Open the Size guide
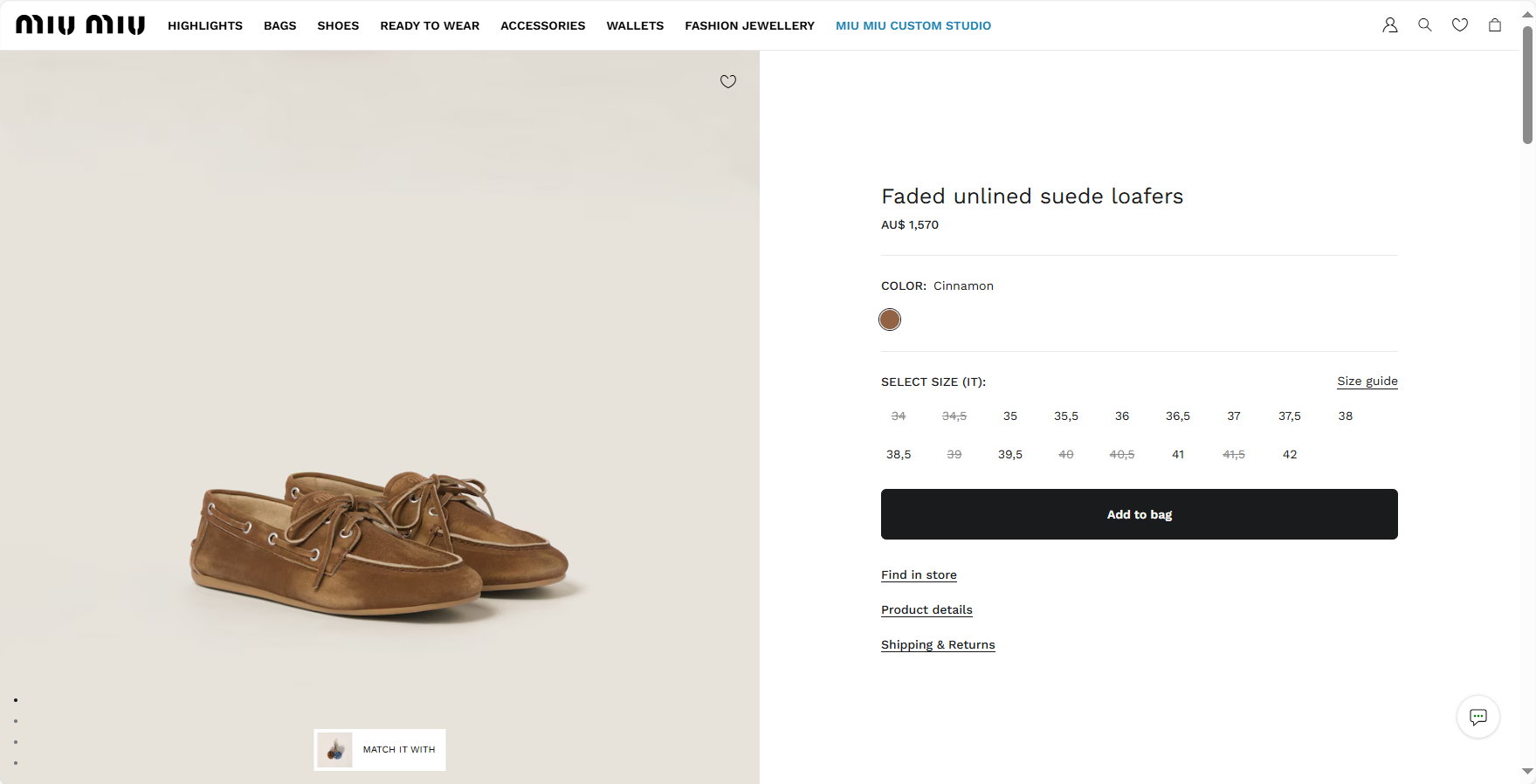 (1367, 381)
